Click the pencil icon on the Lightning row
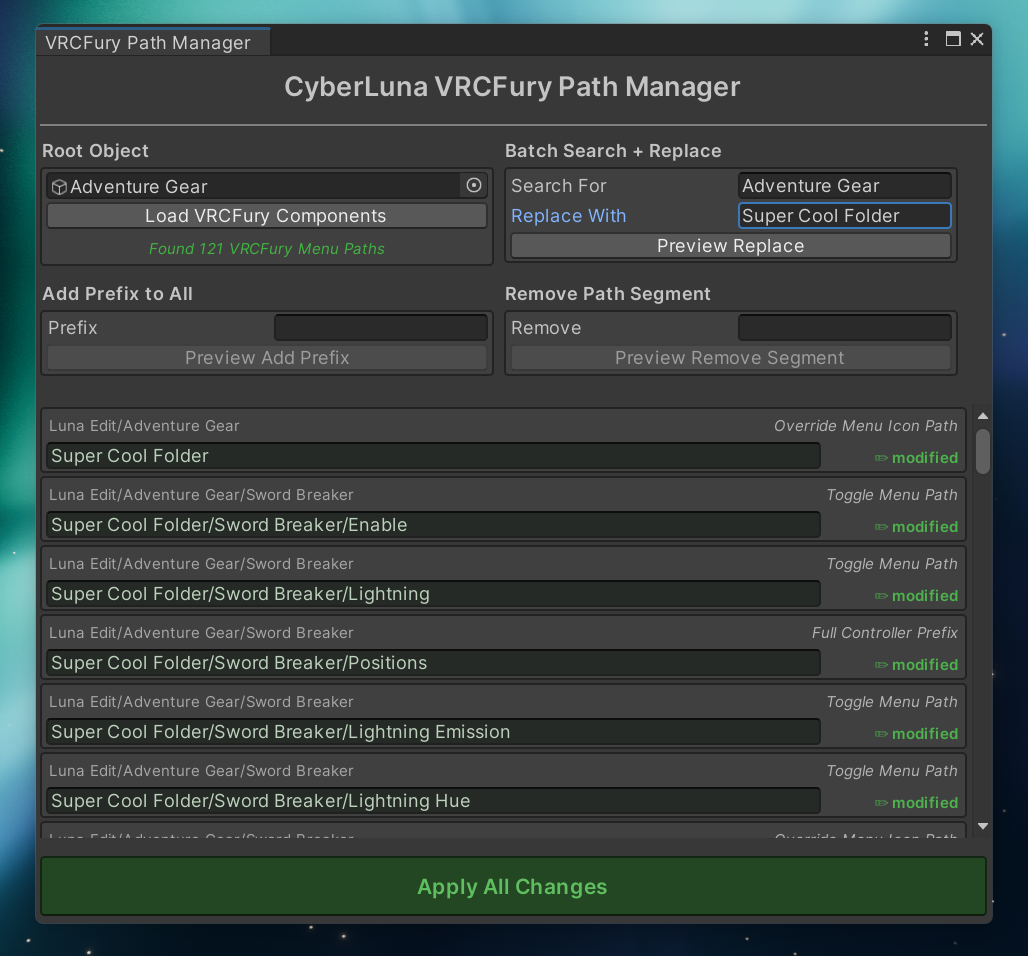Viewport: 1028px width, 956px height. 881,596
